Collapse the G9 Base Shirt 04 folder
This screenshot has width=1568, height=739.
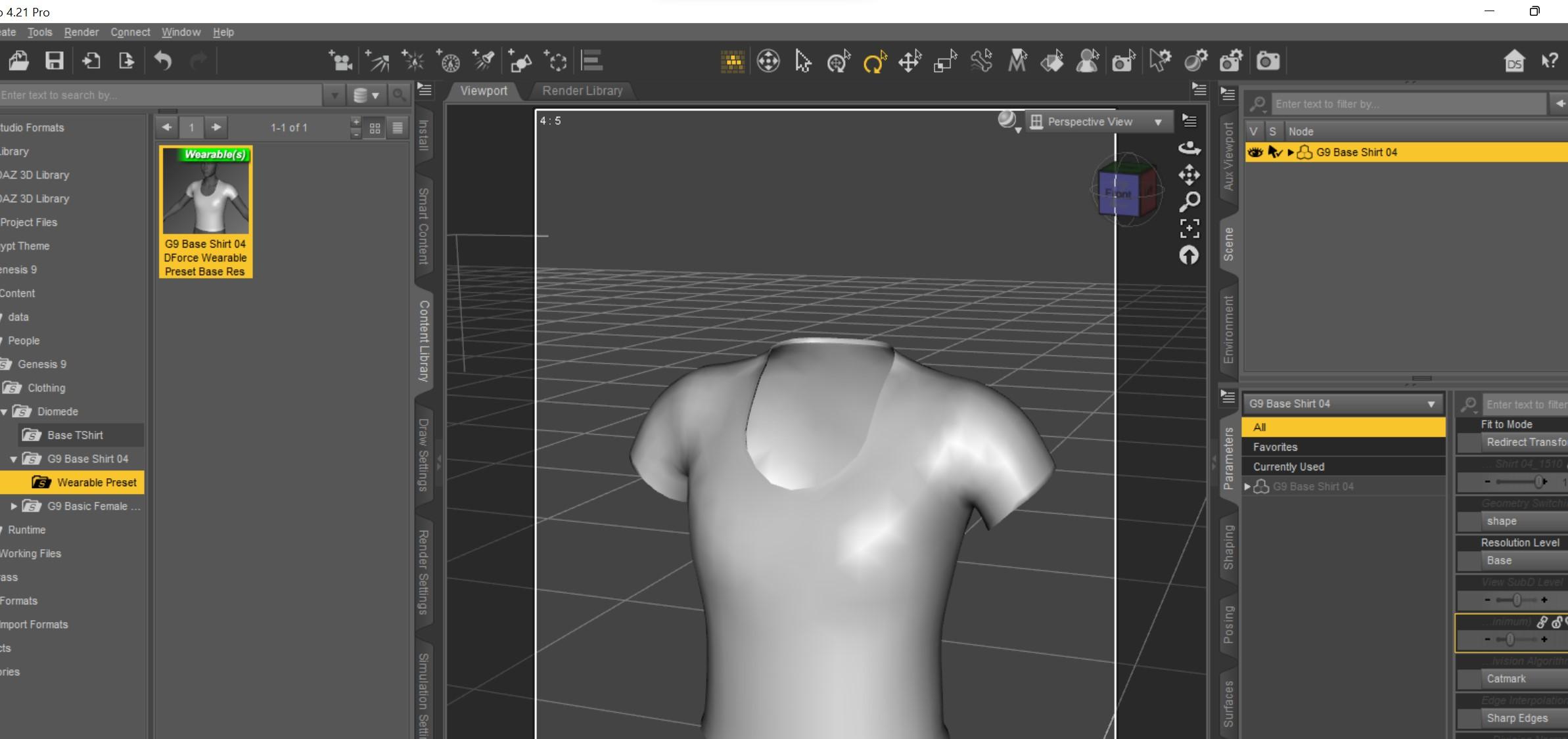[14, 459]
